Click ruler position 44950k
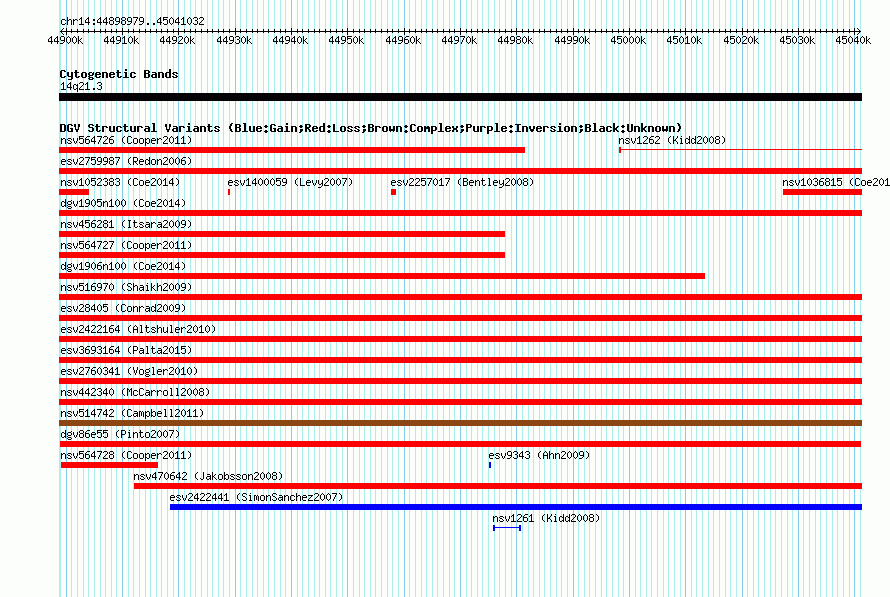Image resolution: width=890 pixels, height=597 pixels. click(x=346, y=40)
